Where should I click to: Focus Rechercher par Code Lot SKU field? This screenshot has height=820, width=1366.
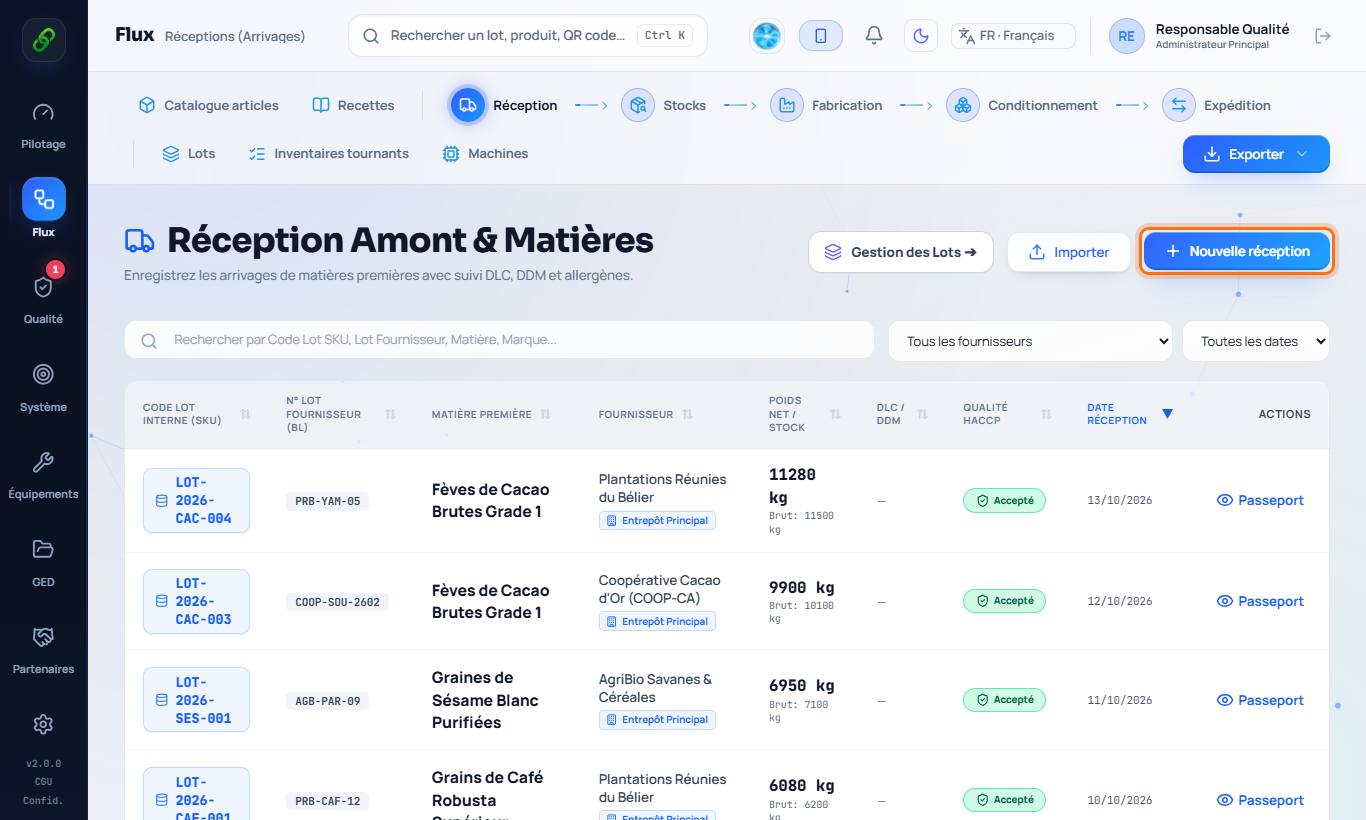click(499, 340)
